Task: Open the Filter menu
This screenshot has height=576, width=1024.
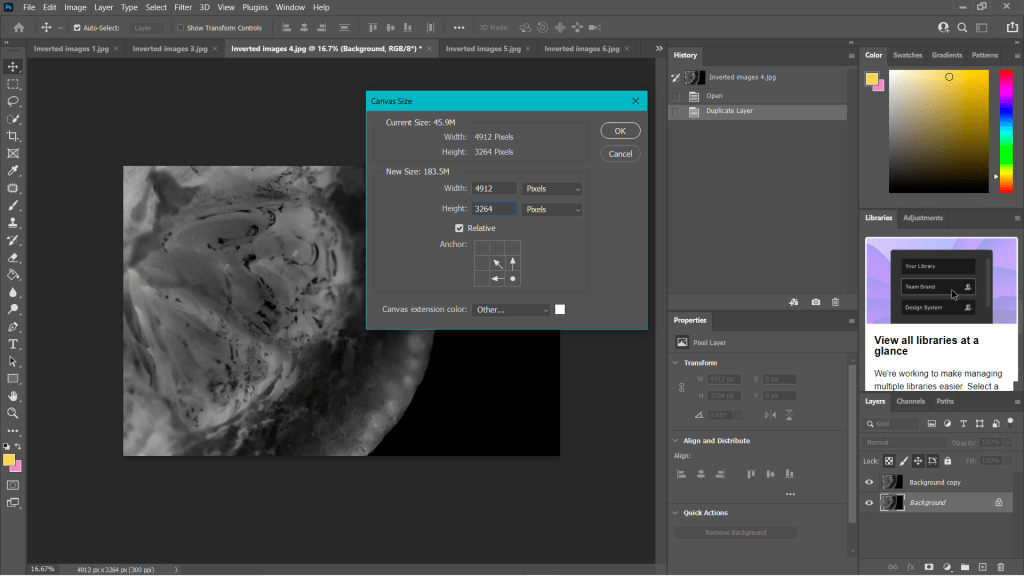Action: point(183,7)
